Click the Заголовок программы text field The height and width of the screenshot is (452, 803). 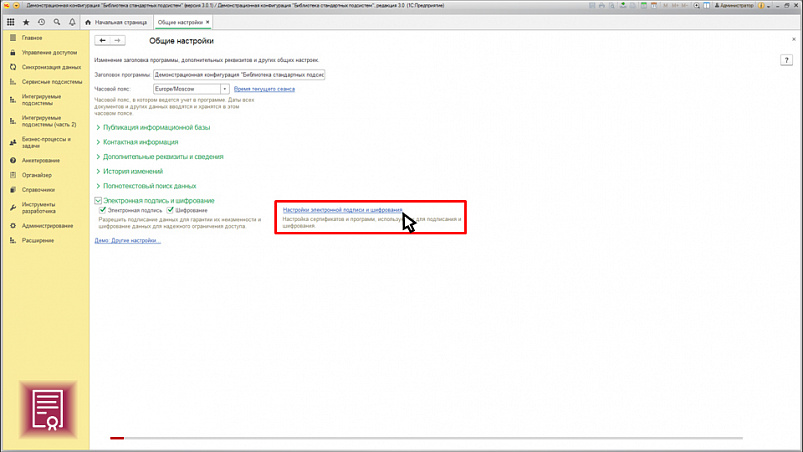click(x=239, y=75)
